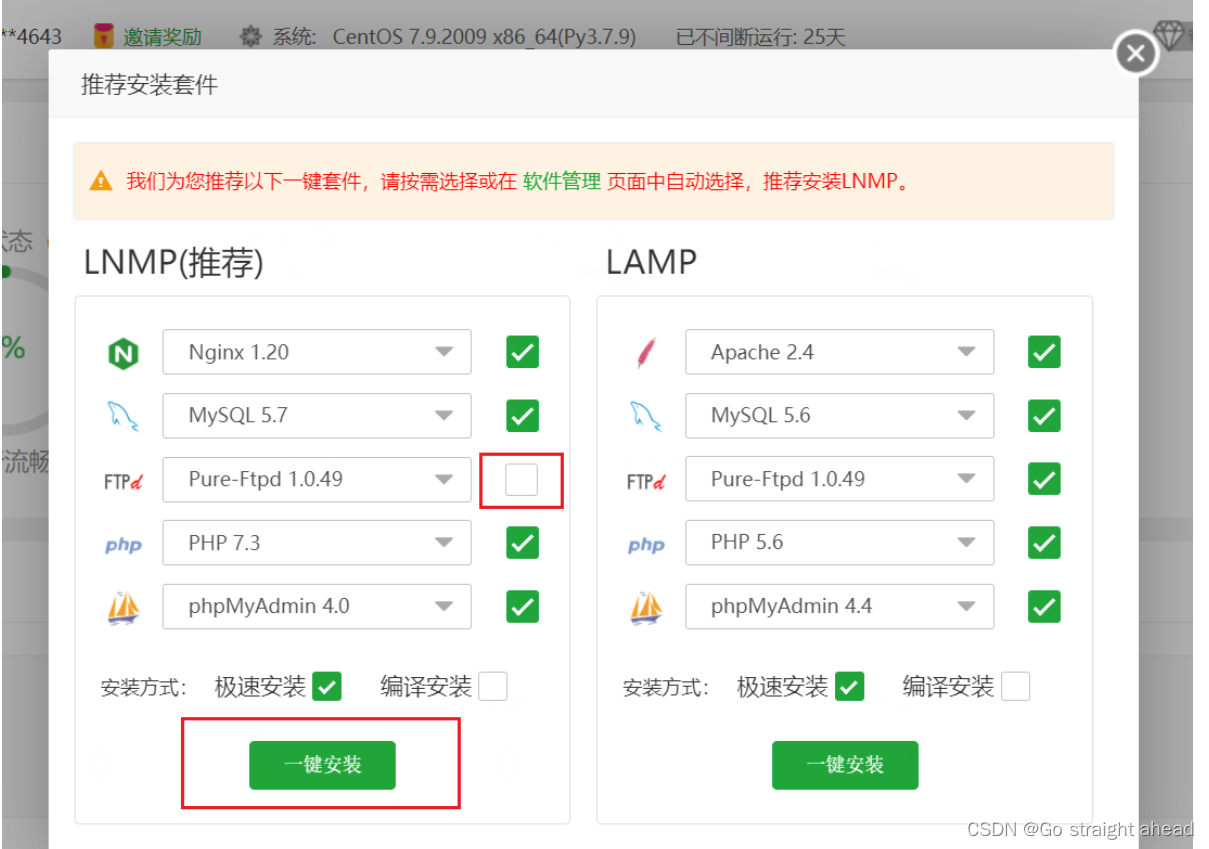The image size is (1209, 849).
Task: Click the Apache feather icon in LAMP
Action: (x=646, y=353)
